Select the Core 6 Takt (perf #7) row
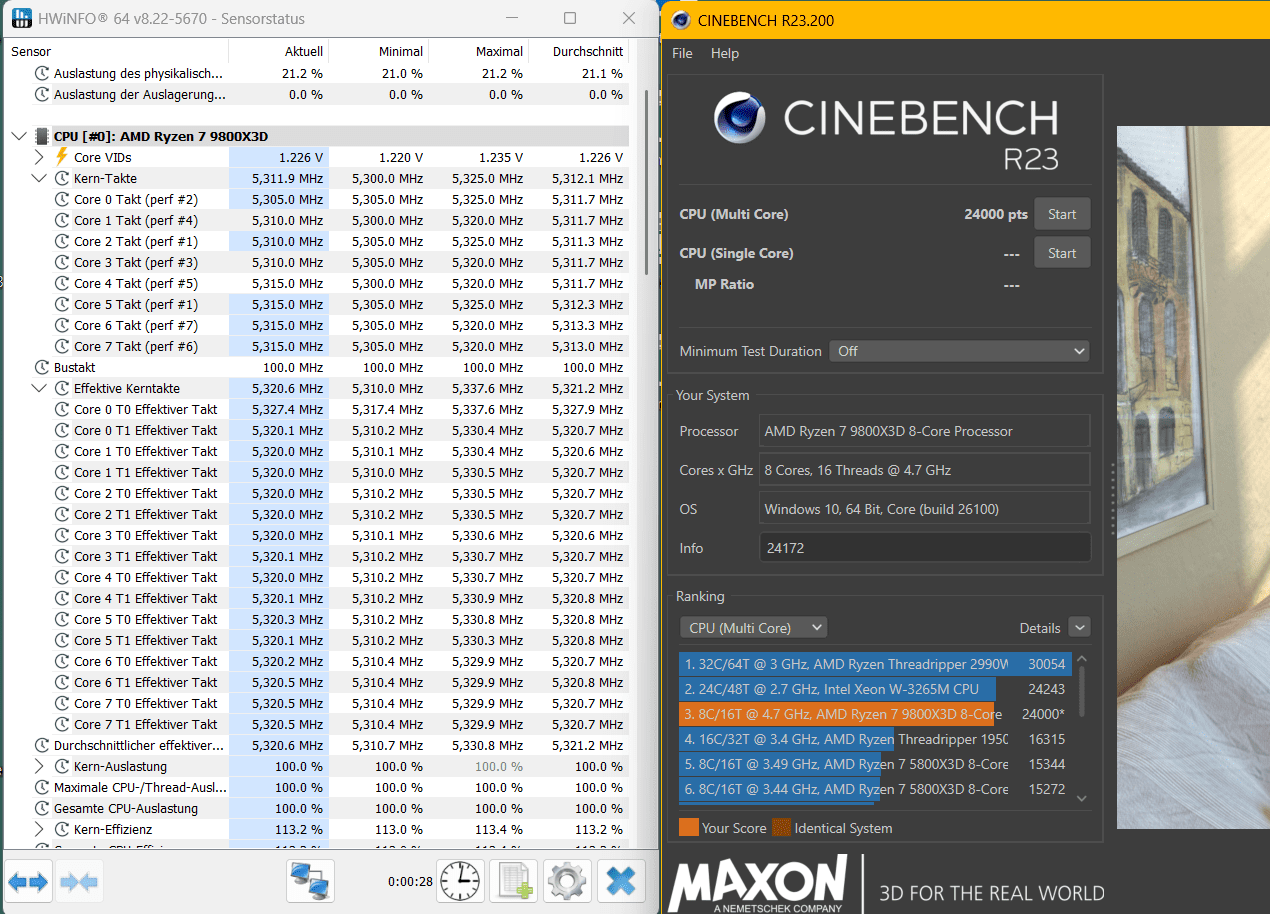1270x914 pixels. point(318,325)
